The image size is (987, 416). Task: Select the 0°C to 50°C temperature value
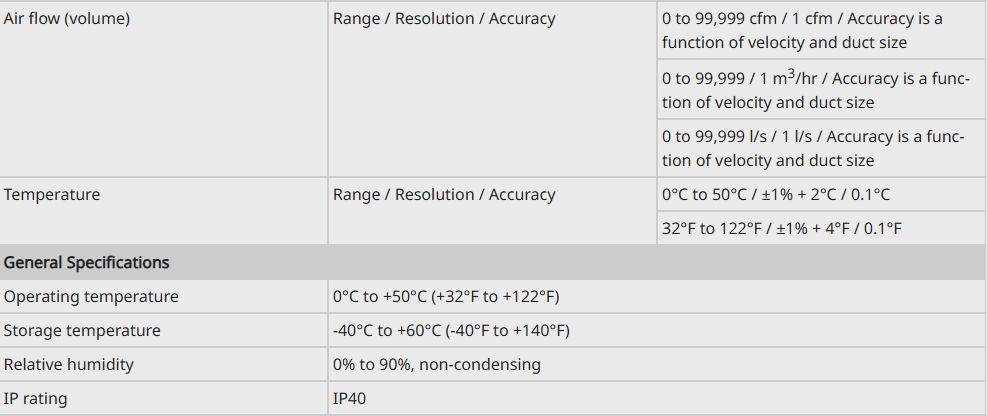776,194
